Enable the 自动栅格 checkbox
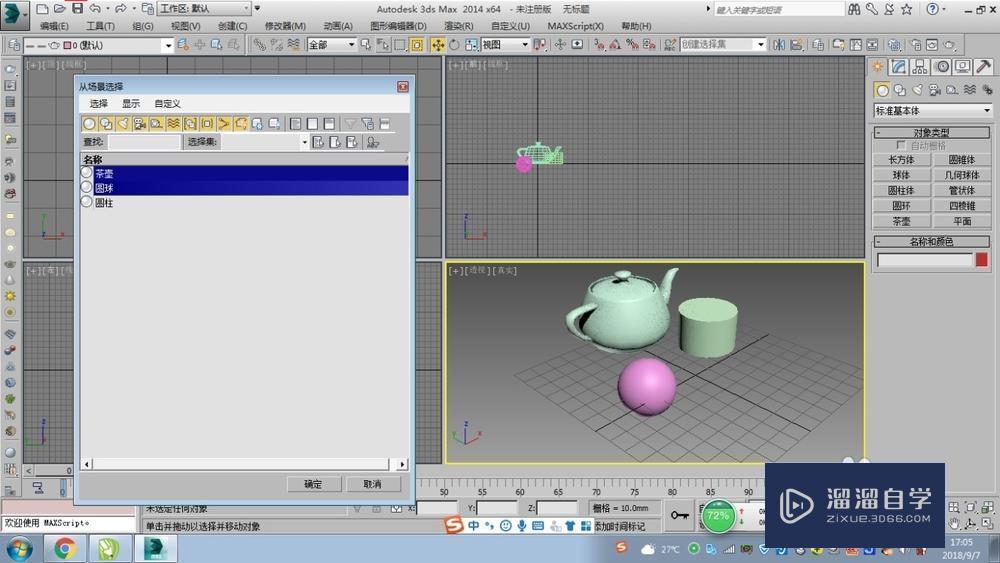The height and width of the screenshot is (563, 1000). point(901,145)
